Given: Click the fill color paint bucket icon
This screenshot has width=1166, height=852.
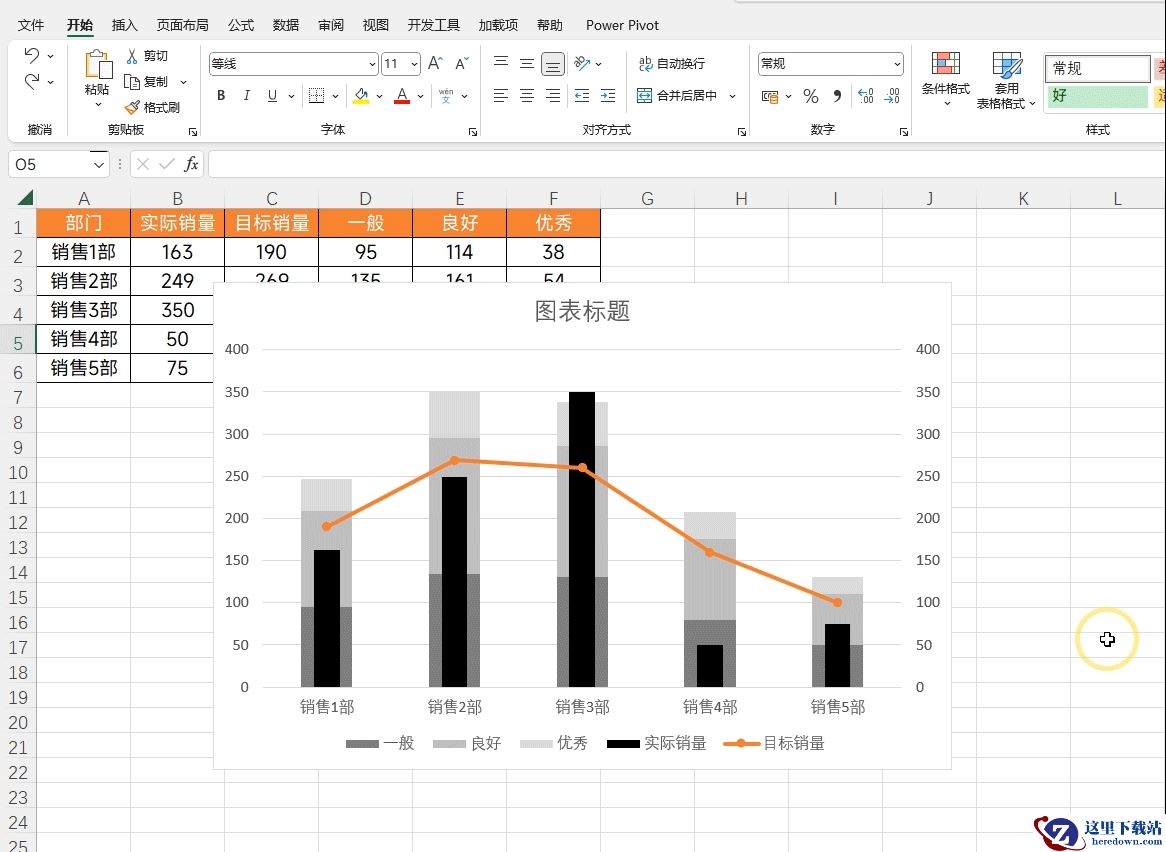Looking at the screenshot, I should point(361,95).
